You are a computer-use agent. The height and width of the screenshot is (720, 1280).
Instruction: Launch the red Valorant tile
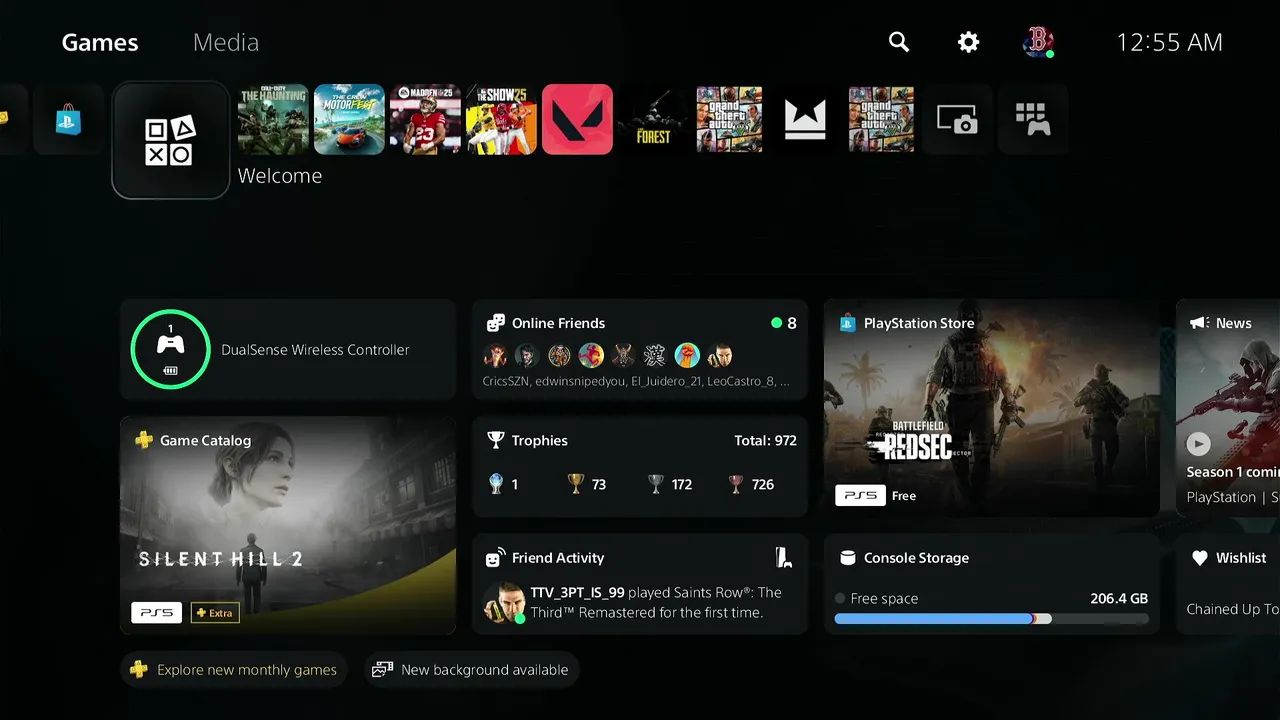click(577, 119)
